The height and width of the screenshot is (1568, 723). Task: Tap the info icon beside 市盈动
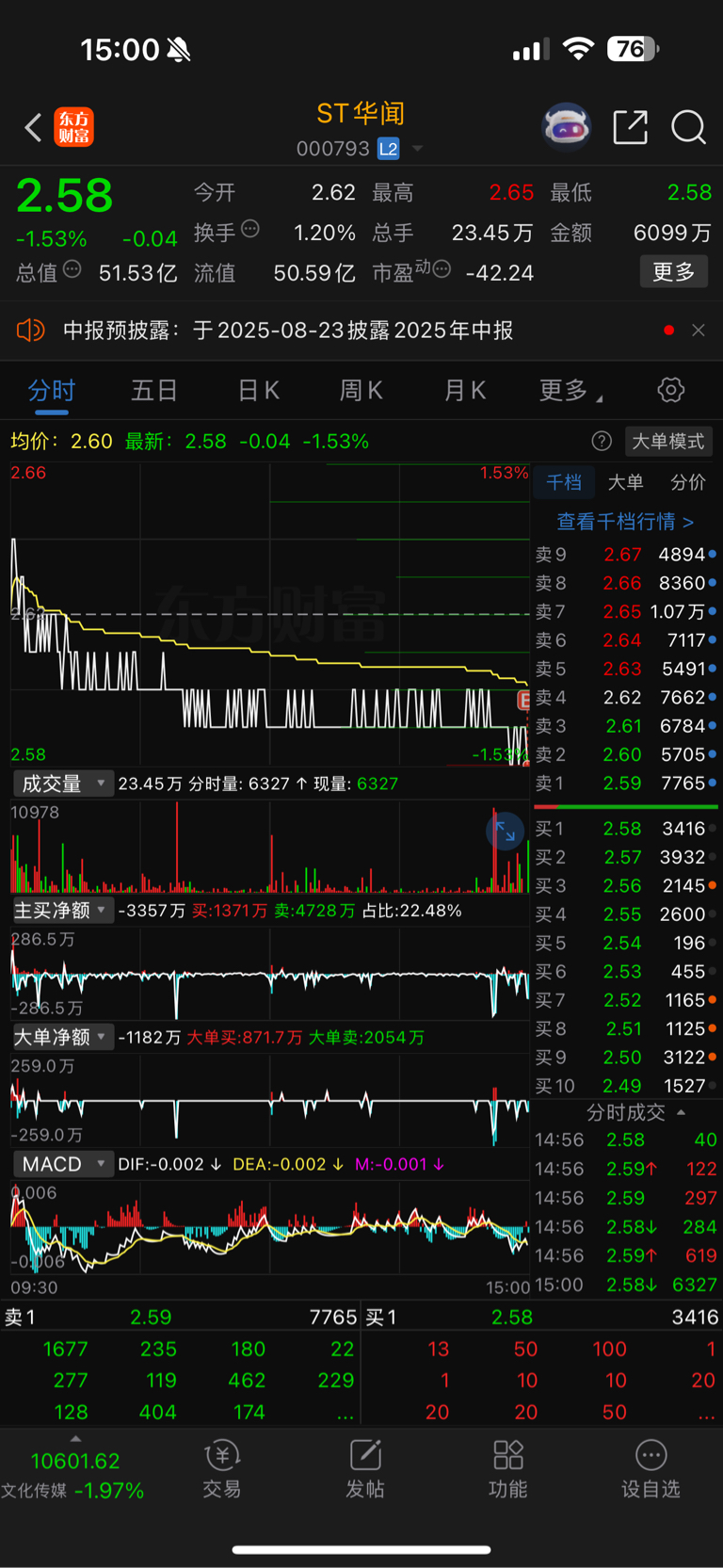(x=442, y=270)
